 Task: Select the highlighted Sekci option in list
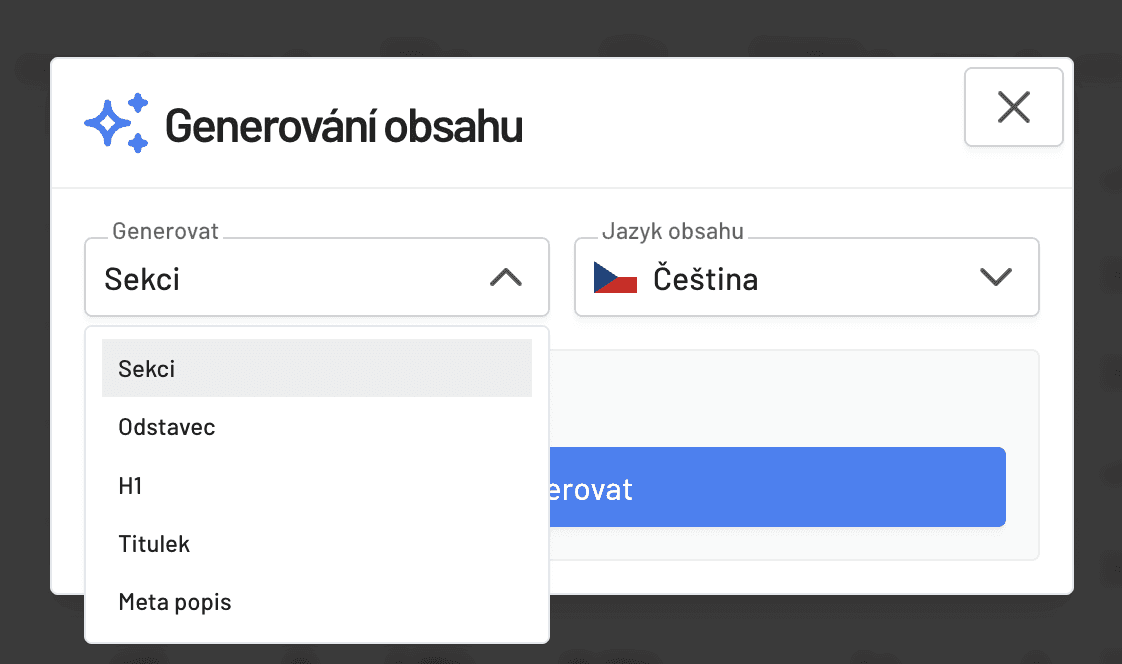[x=317, y=368]
